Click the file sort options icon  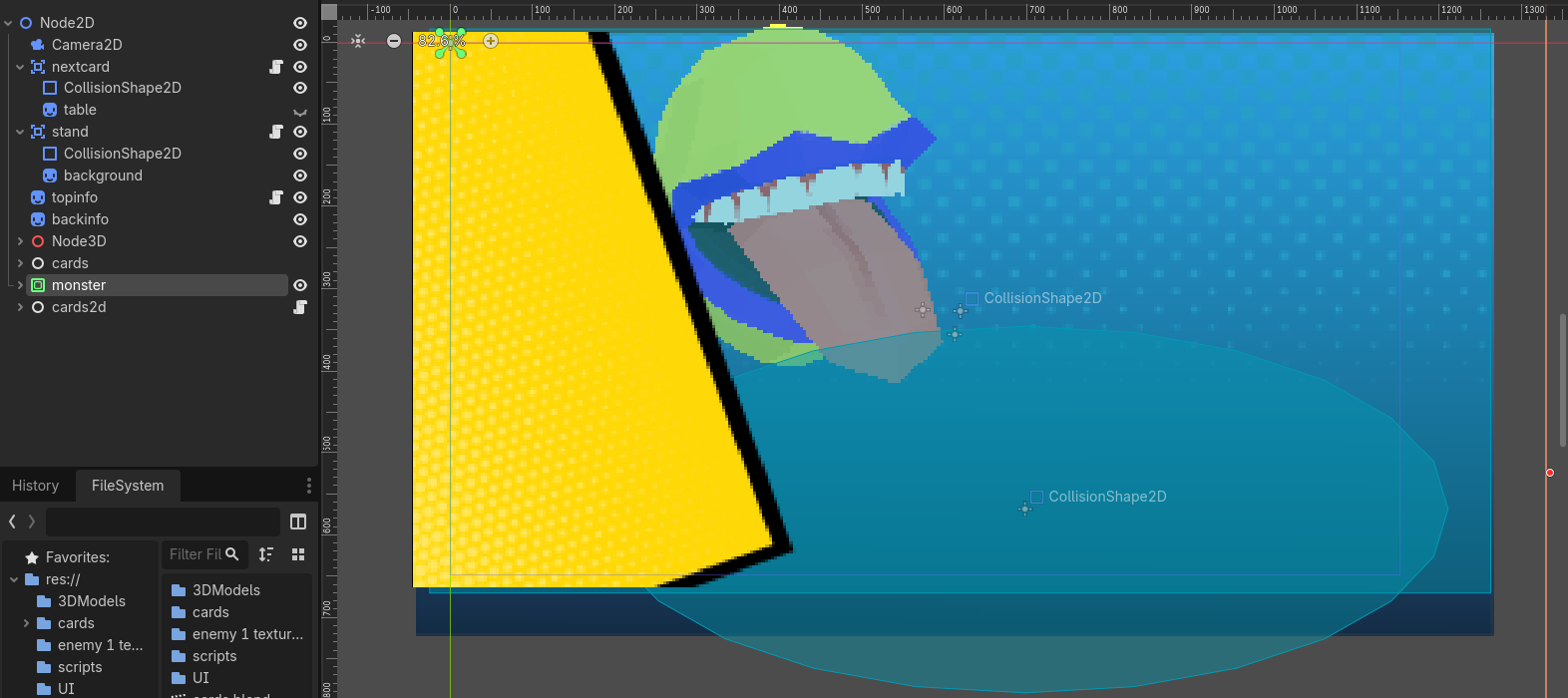point(266,554)
